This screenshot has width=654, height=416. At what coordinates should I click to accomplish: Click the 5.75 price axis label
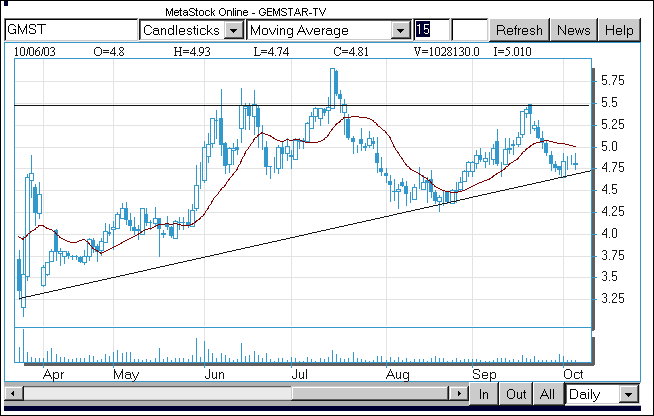(613, 81)
